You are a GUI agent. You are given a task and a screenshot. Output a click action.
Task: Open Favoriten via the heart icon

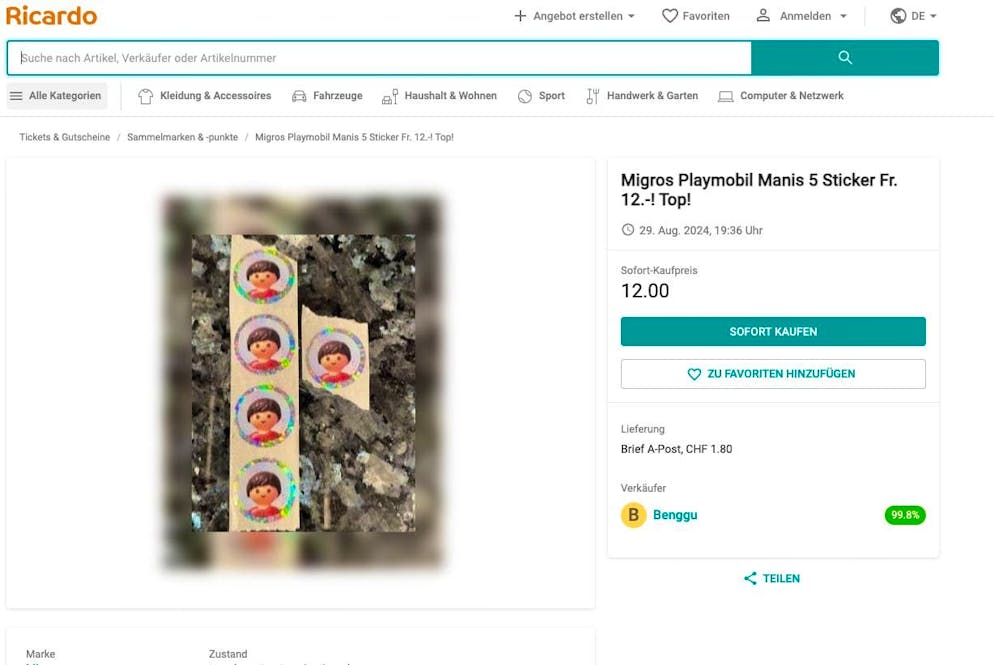[670, 16]
